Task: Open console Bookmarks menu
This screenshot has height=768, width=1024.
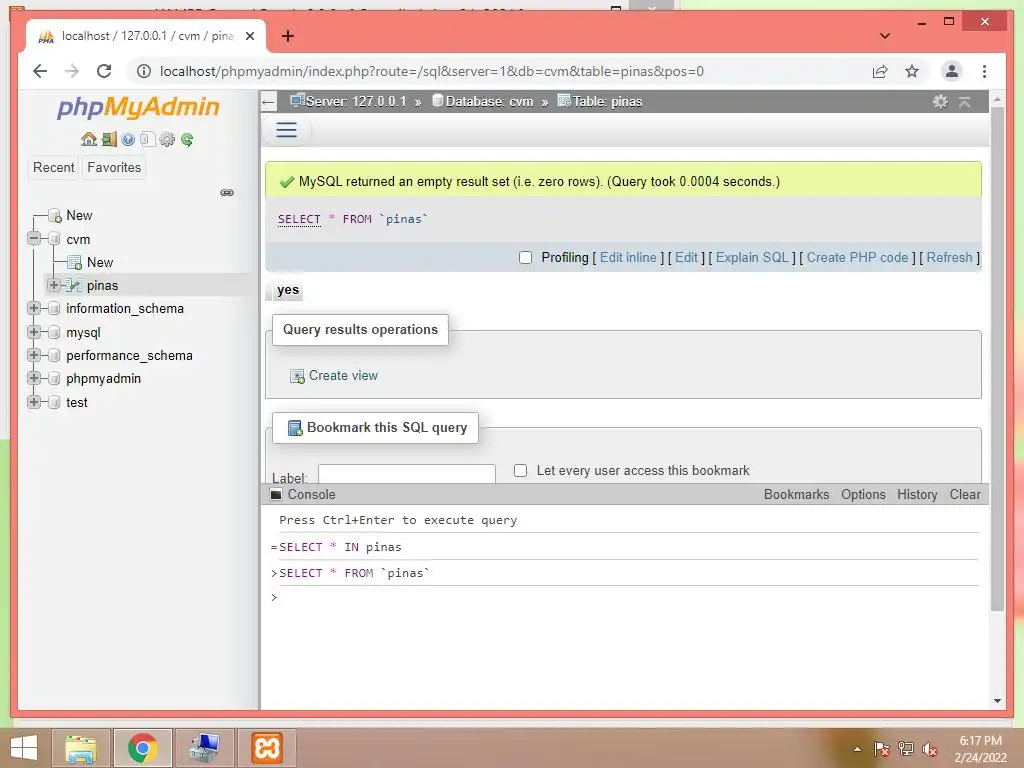Action: click(796, 494)
